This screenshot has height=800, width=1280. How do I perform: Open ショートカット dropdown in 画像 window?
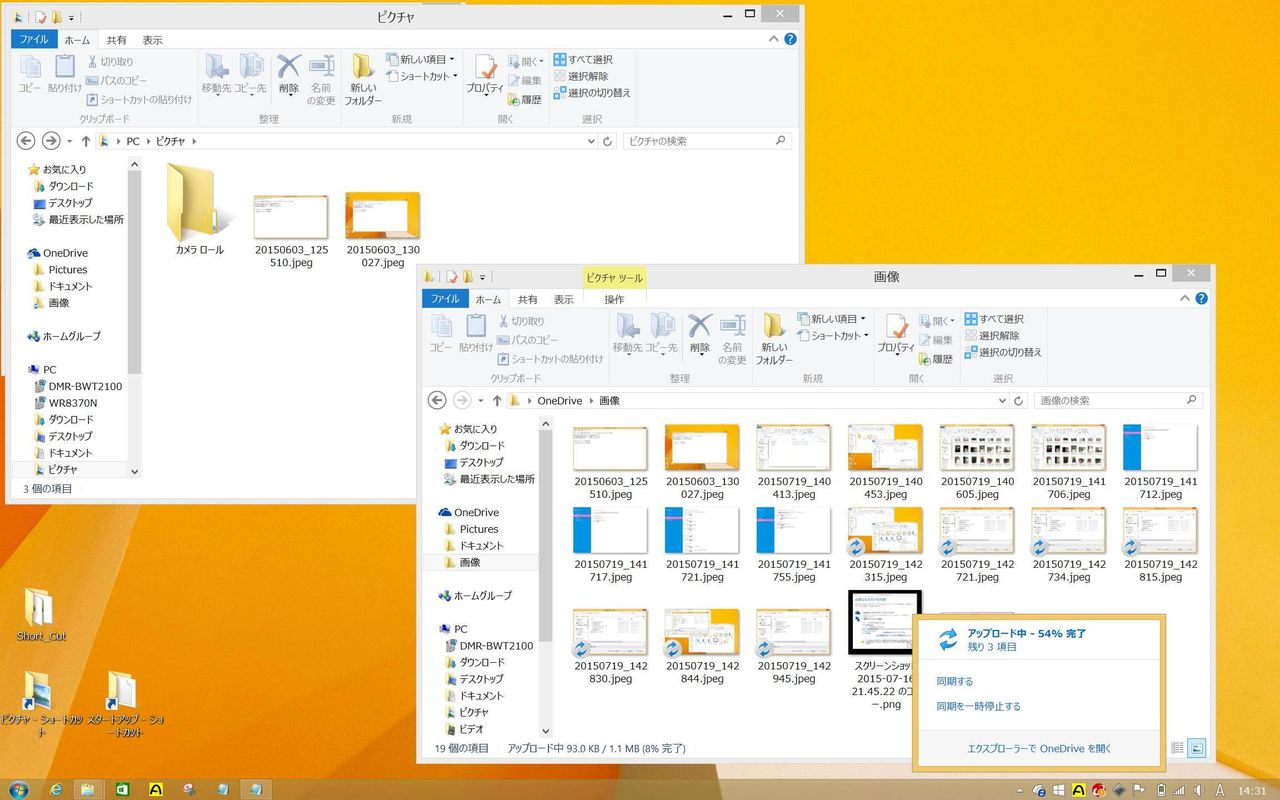833,336
